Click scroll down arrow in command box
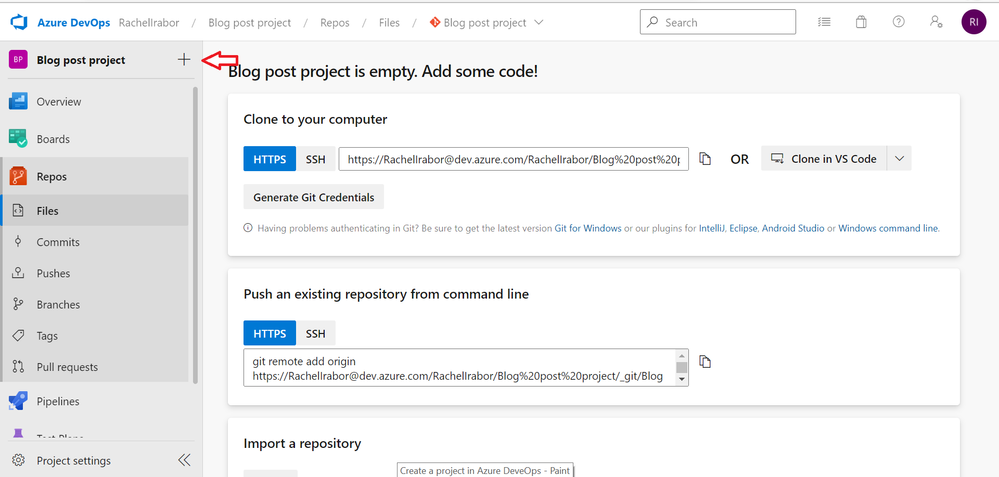Image resolution: width=999 pixels, height=477 pixels. pyautogui.click(x=682, y=380)
